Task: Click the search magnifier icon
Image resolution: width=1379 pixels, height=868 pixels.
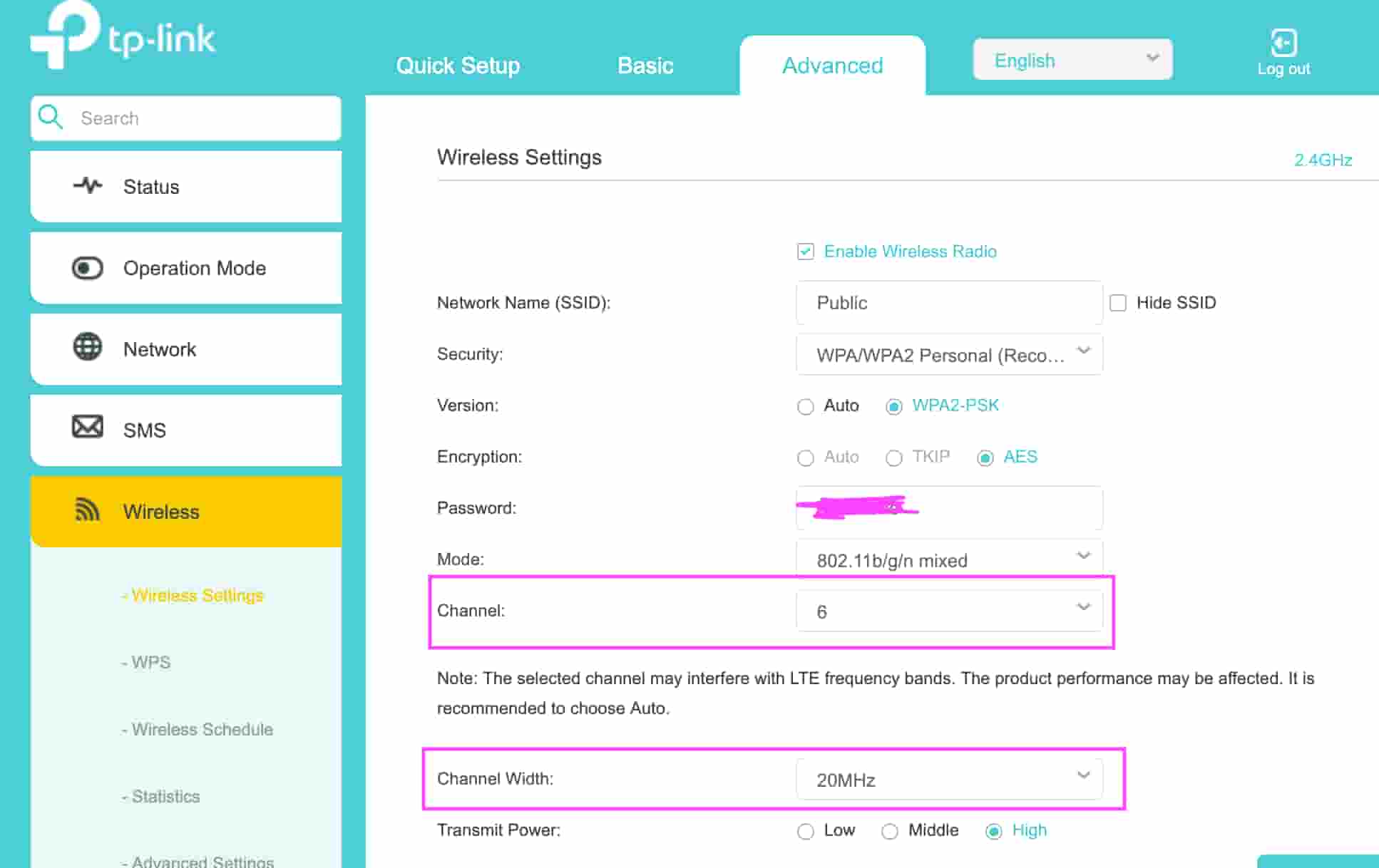Action: (51, 117)
